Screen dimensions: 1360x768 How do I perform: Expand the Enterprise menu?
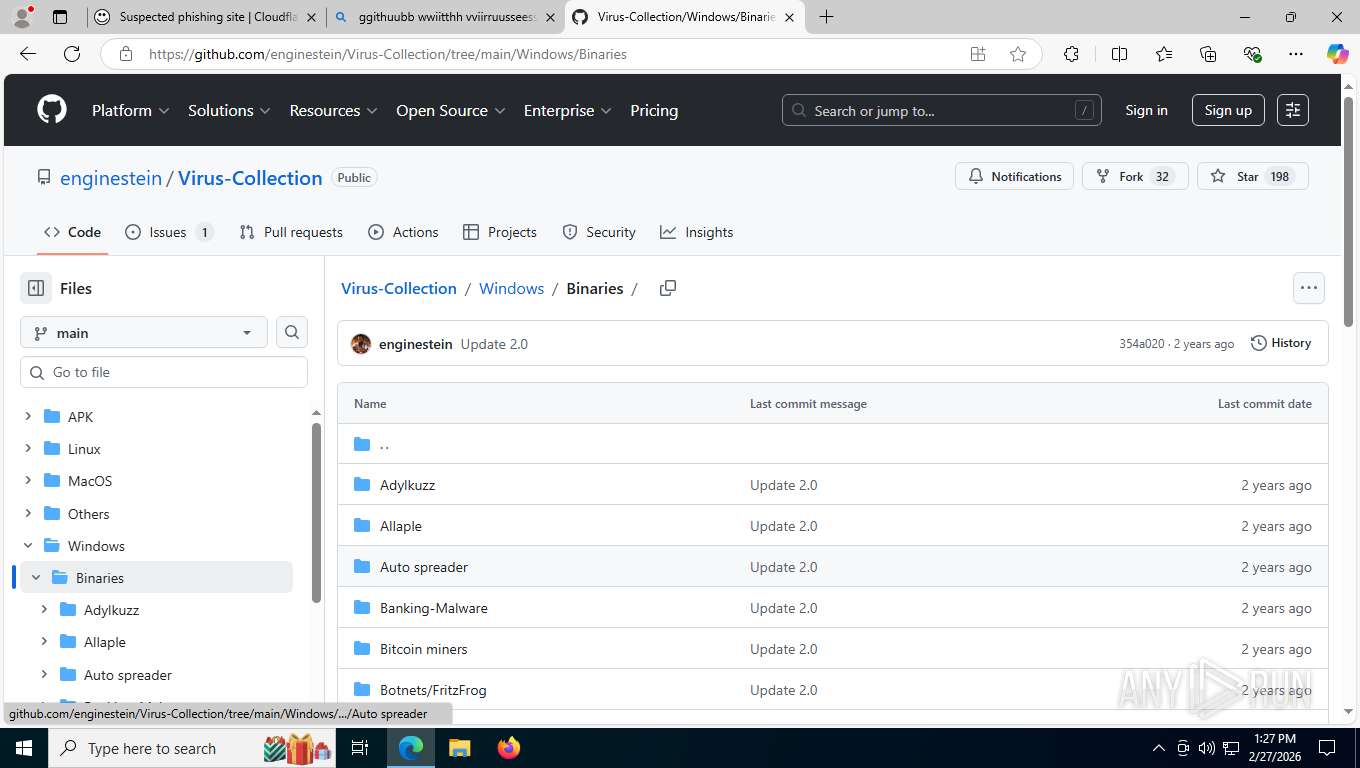click(567, 110)
